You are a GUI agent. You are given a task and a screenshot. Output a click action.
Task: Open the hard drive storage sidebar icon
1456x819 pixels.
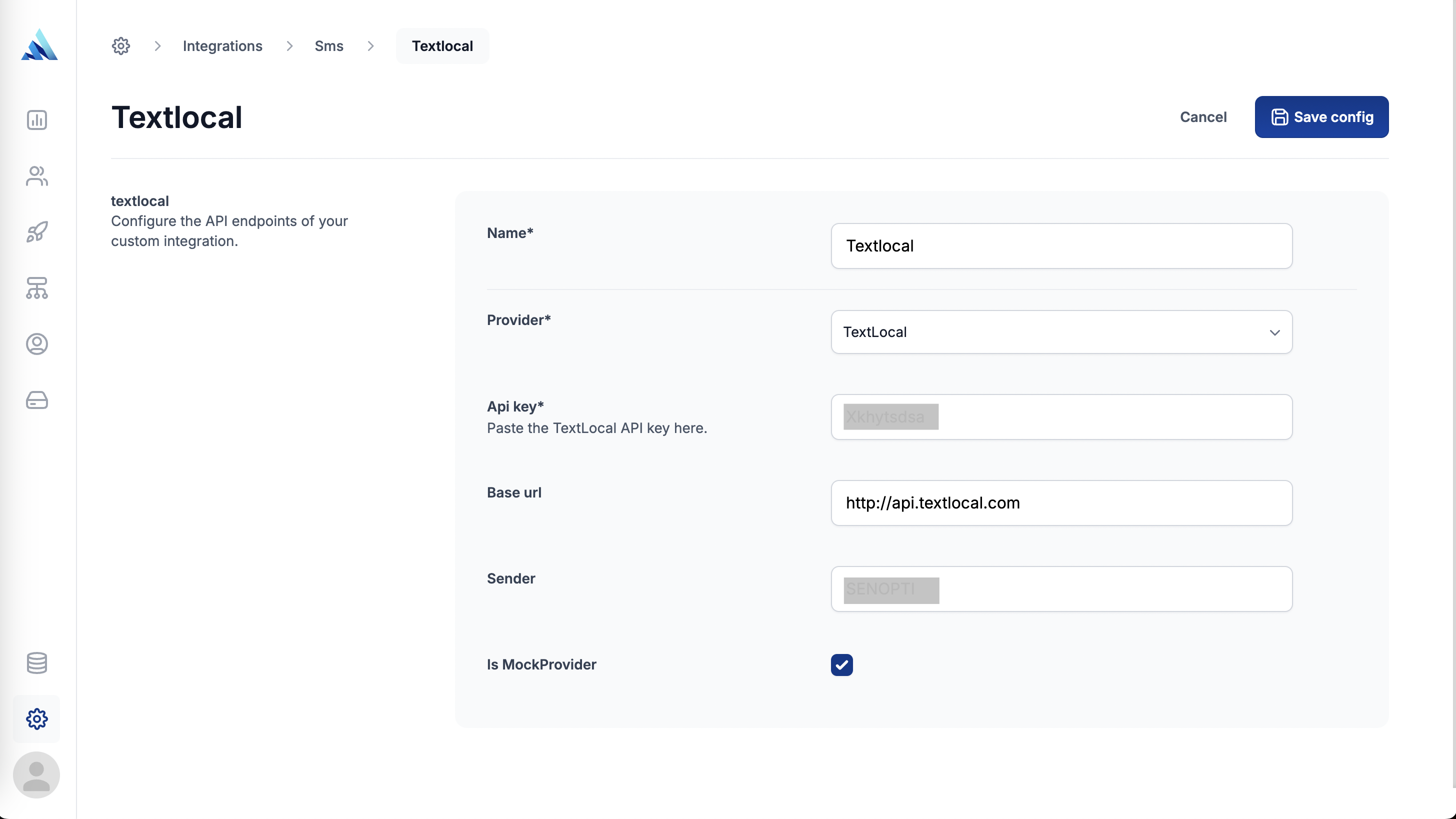[x=36, y=399]
